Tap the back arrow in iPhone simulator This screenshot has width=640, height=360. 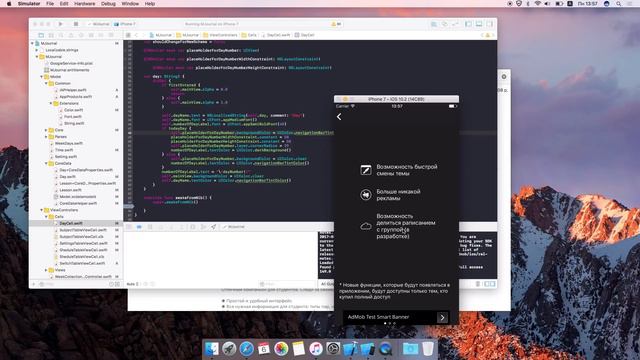pyautogui.click(x=339, y=117)
